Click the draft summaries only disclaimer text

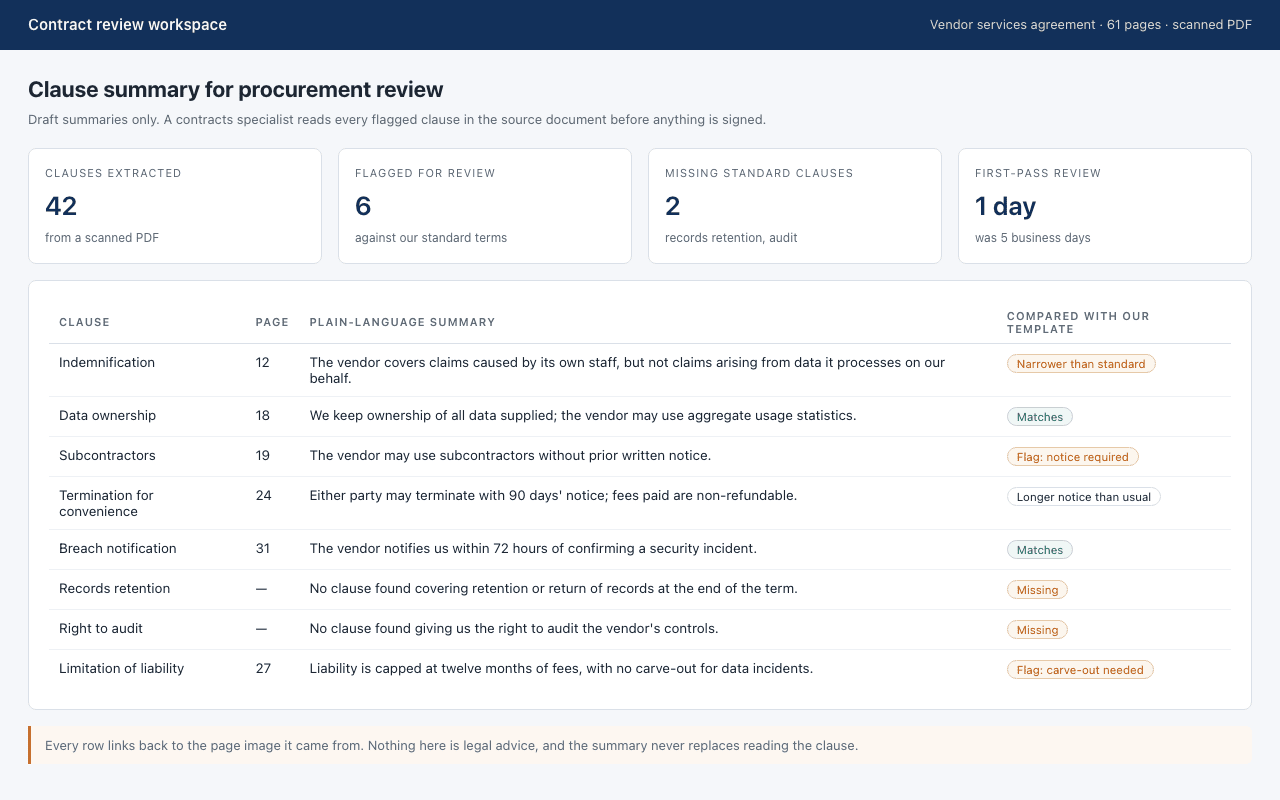[x=397, y=120]
